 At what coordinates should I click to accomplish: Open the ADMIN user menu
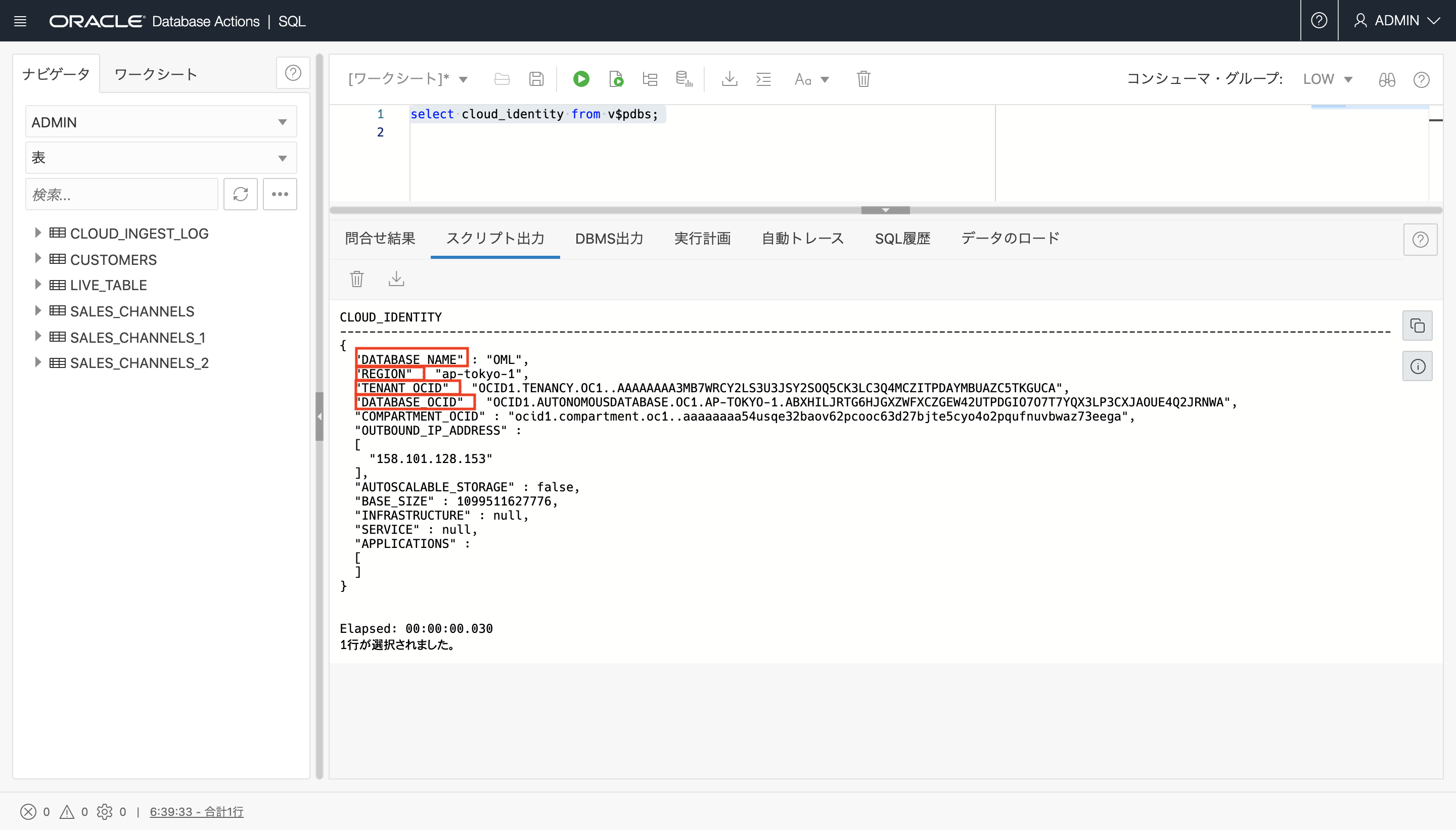point(1396,21)
